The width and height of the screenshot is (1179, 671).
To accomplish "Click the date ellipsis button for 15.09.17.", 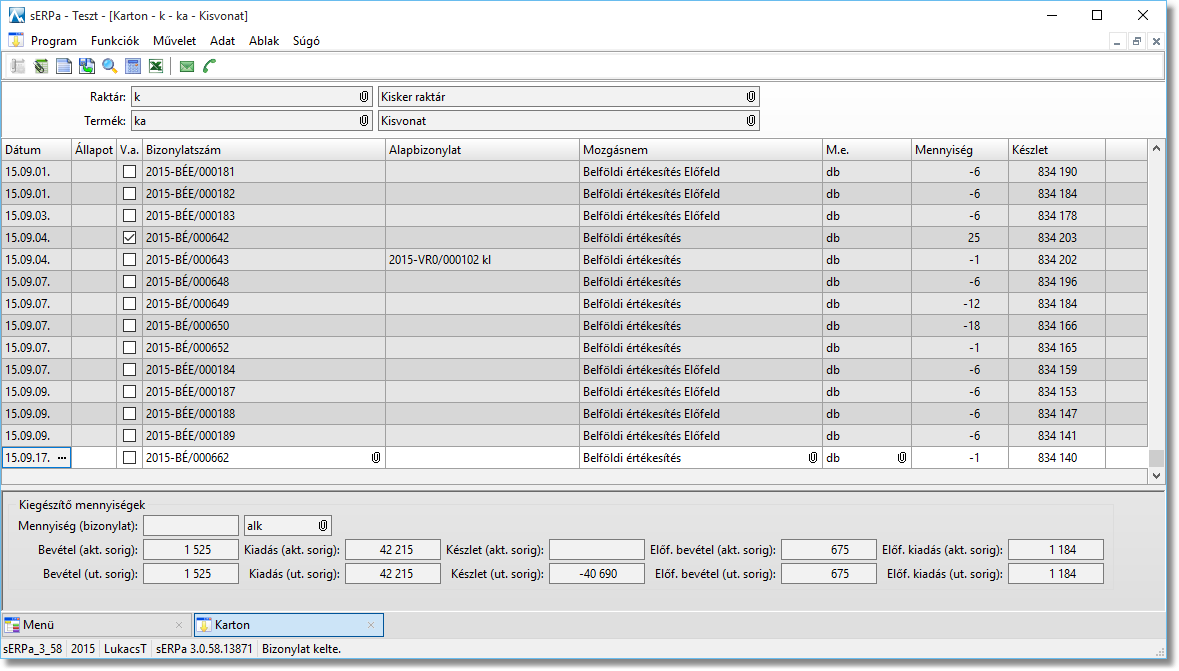I will [62, 458].
